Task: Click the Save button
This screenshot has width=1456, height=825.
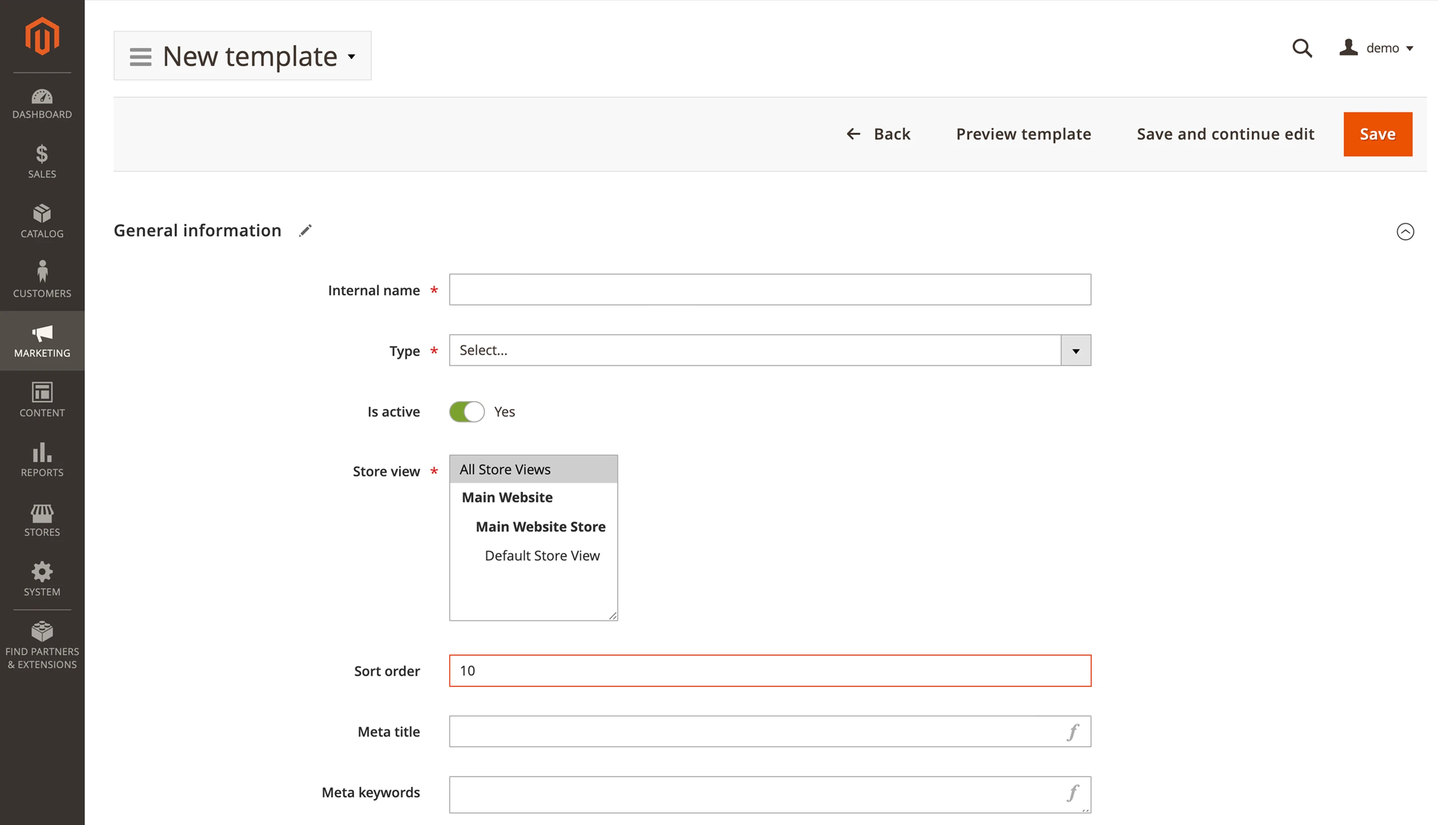Action: (x=1378, y=134)
